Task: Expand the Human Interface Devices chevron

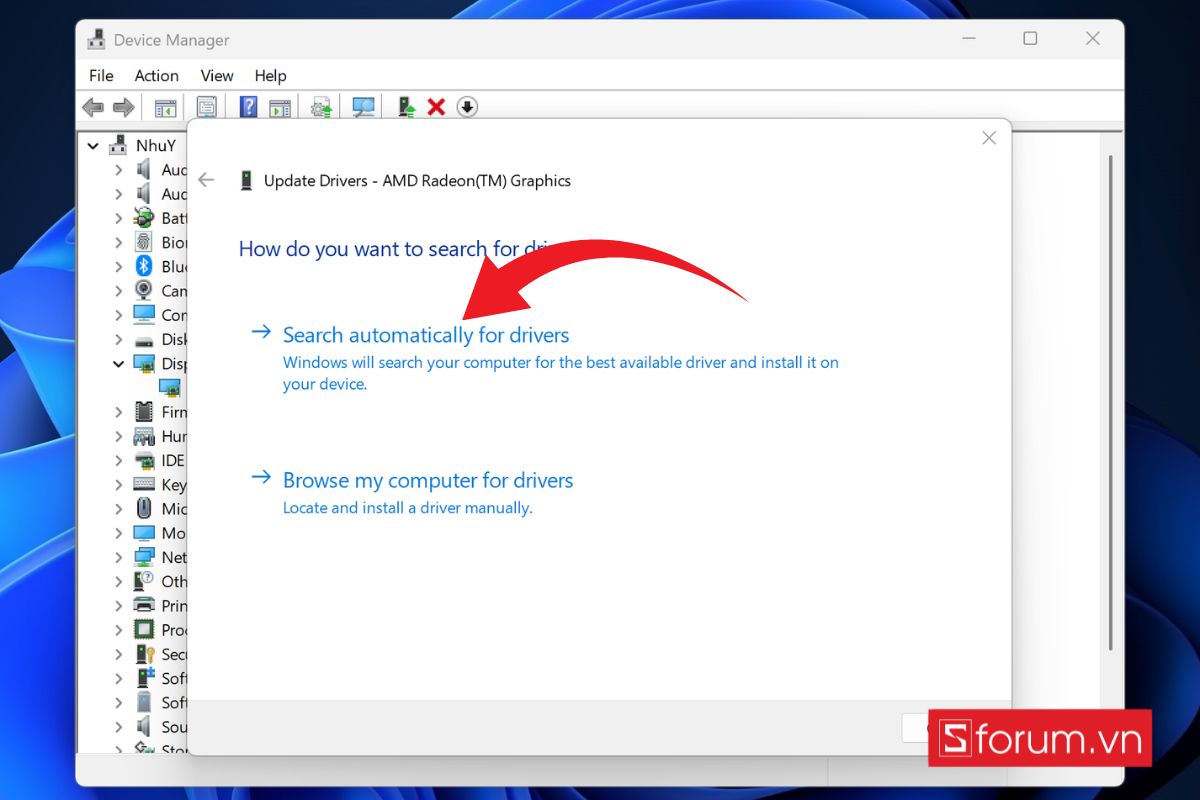Action: pos(118,436)
